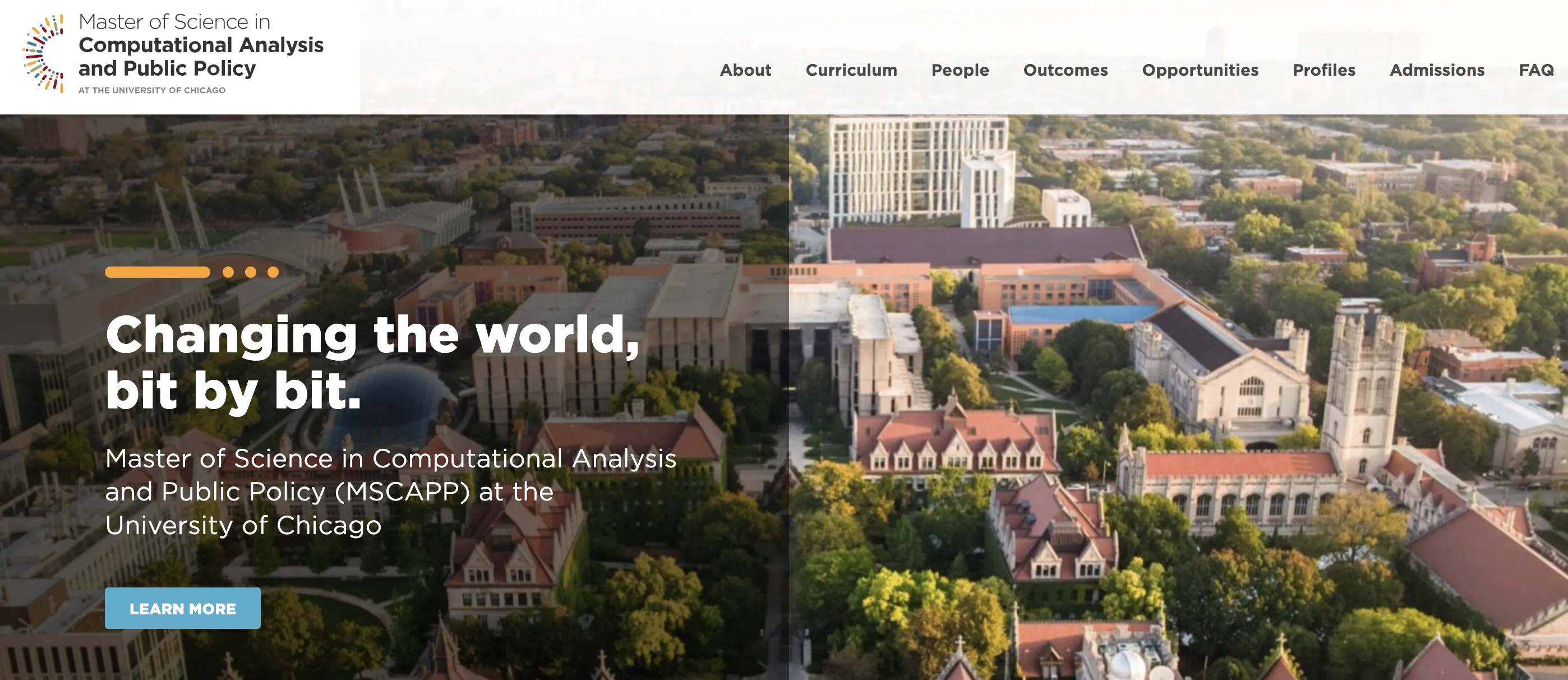Jump to last slide via rightmost orange dot
The width and height of the screenshot is (1568, 680).
[273, 272]
